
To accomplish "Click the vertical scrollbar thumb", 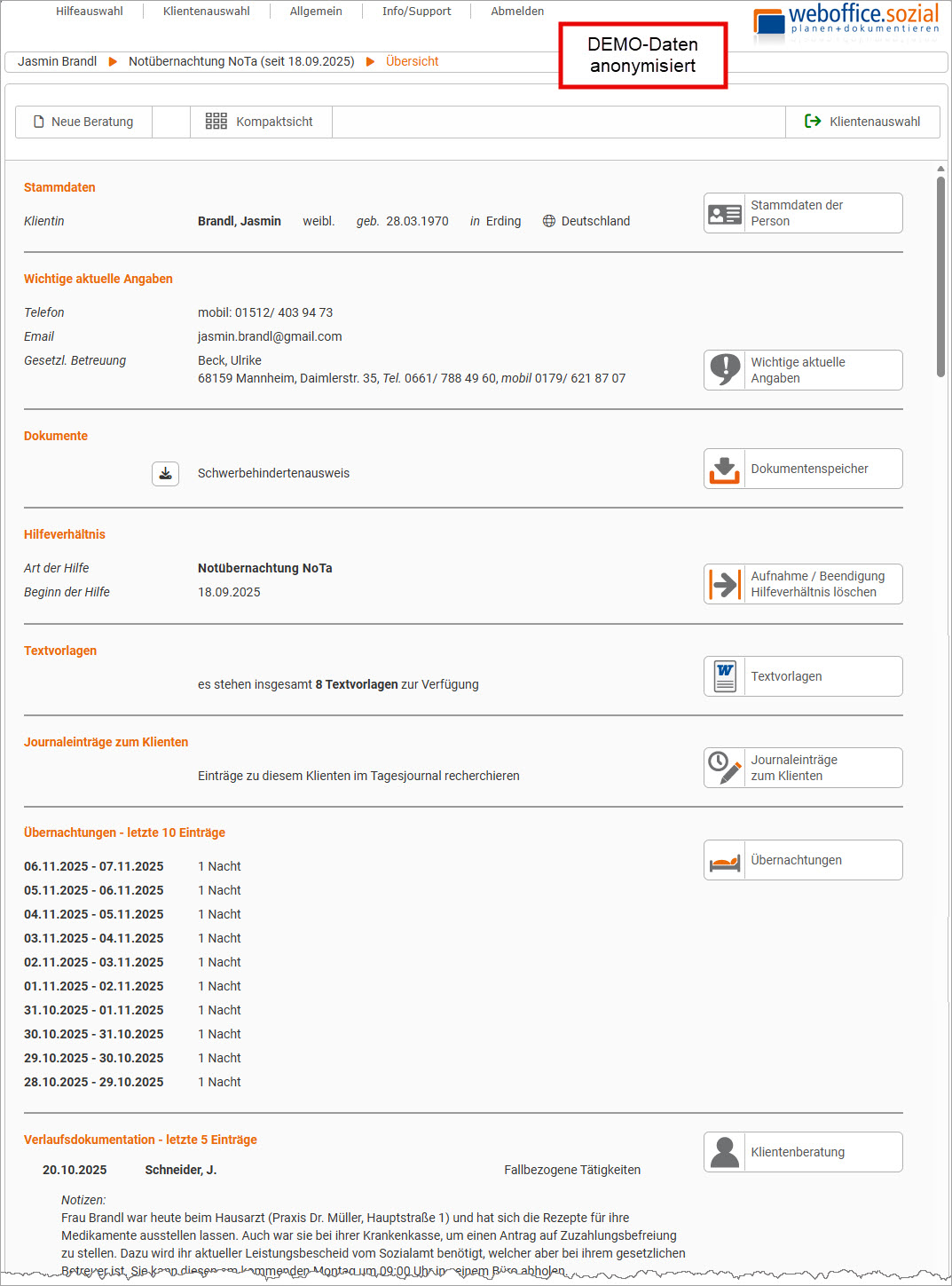I will tap(940, 275).
